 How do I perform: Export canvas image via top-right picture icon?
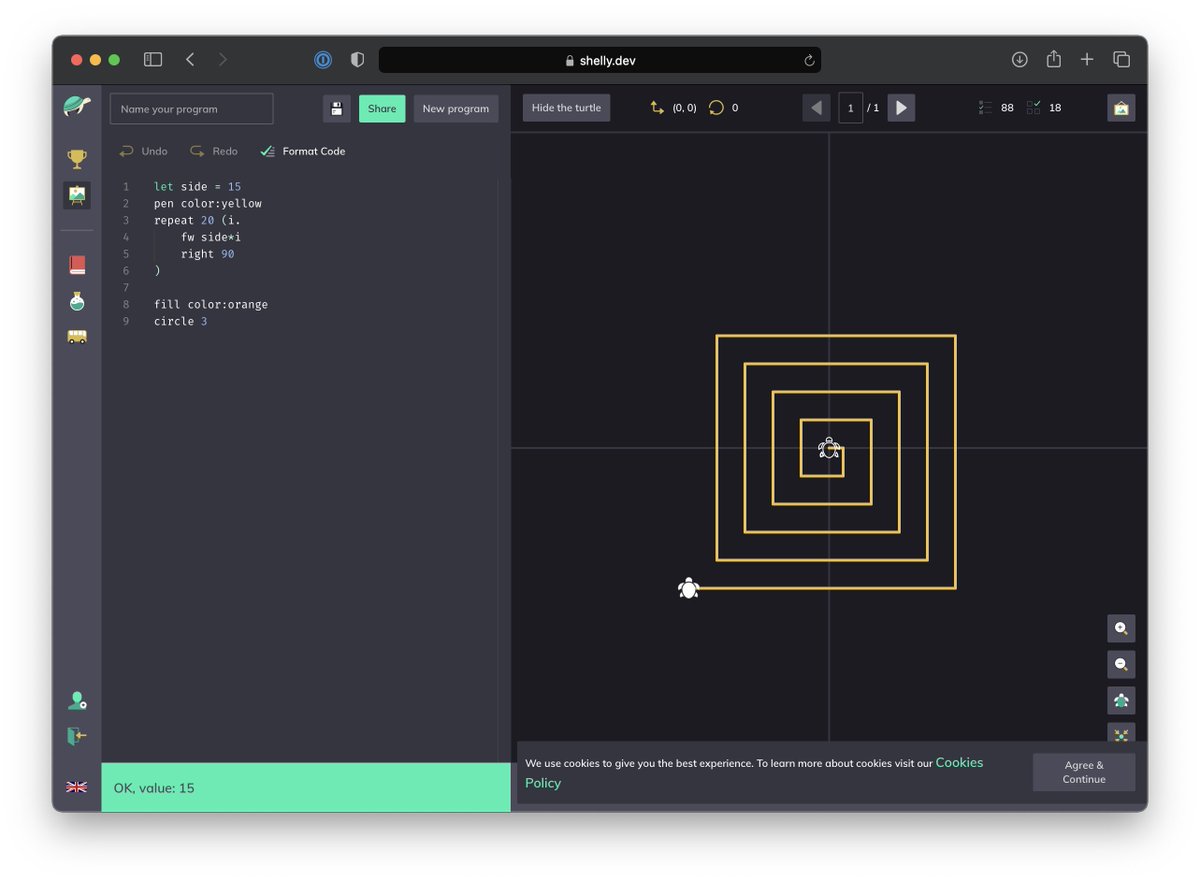[x=1121, y=108]
